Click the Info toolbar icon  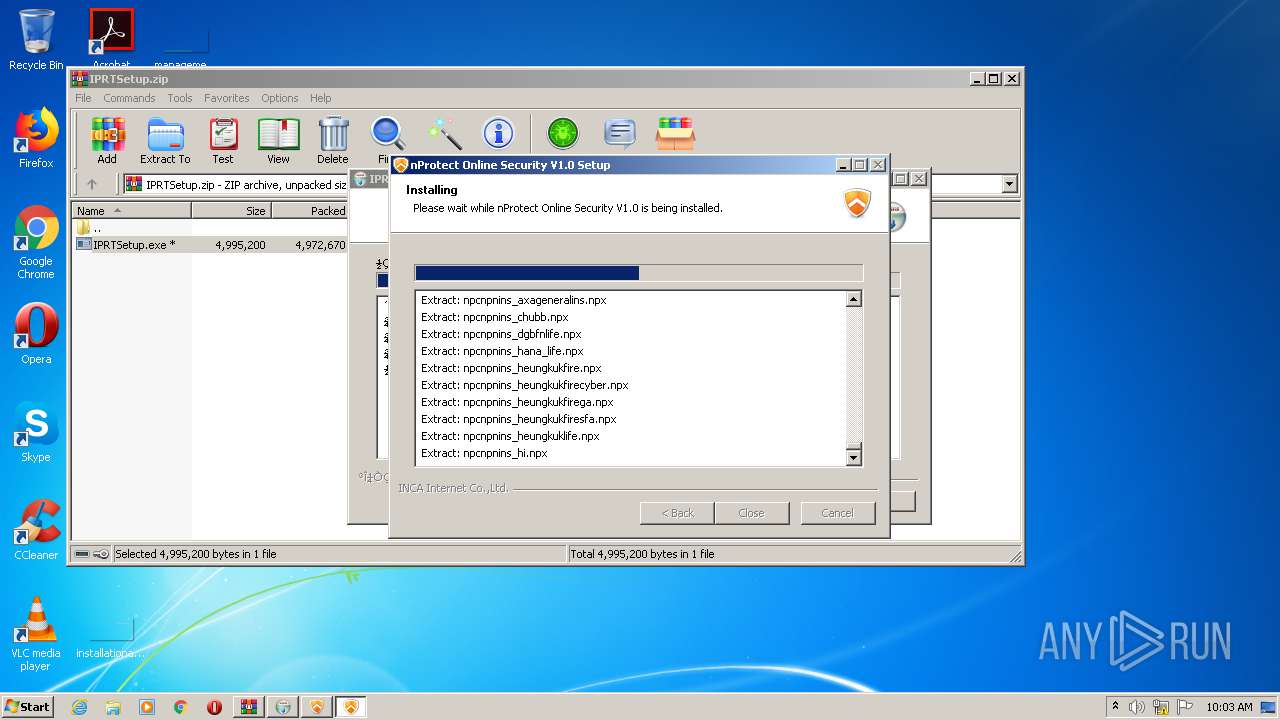pyautogui.click(x=498, y=133)
